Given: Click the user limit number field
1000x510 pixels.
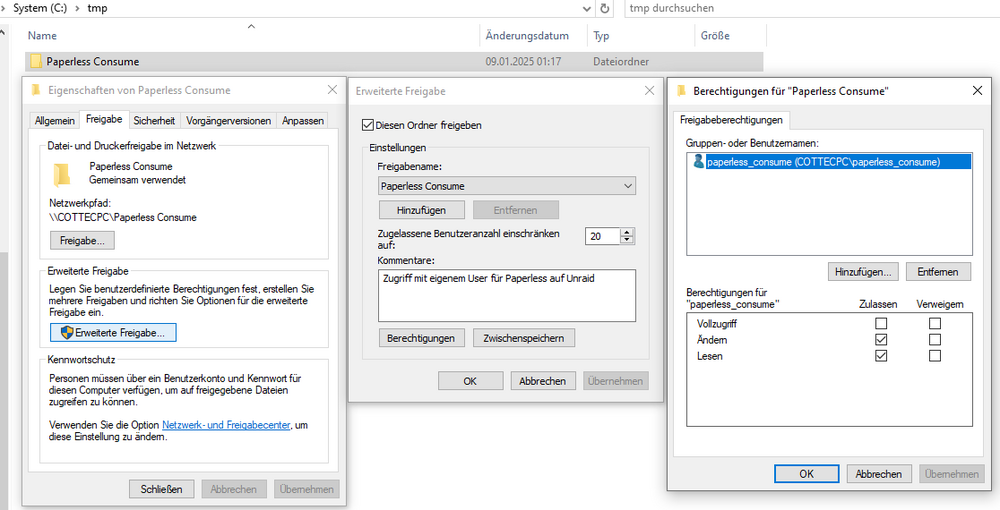Looking at the screenshot, I should pyautogui.click(x=603, y=236).
